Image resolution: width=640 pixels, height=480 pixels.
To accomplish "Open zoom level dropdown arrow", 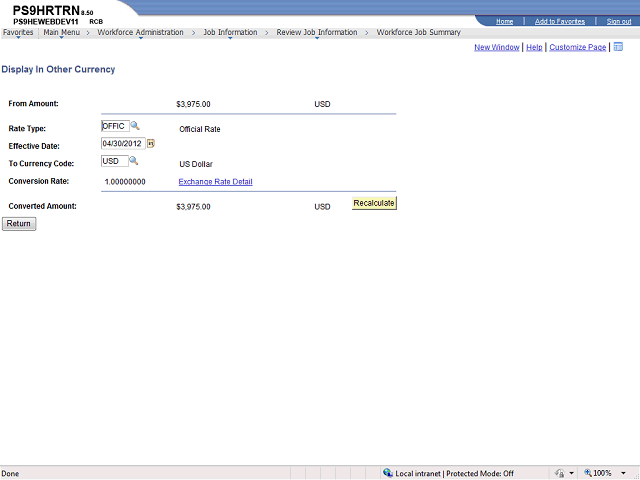I will click(623, 473).
